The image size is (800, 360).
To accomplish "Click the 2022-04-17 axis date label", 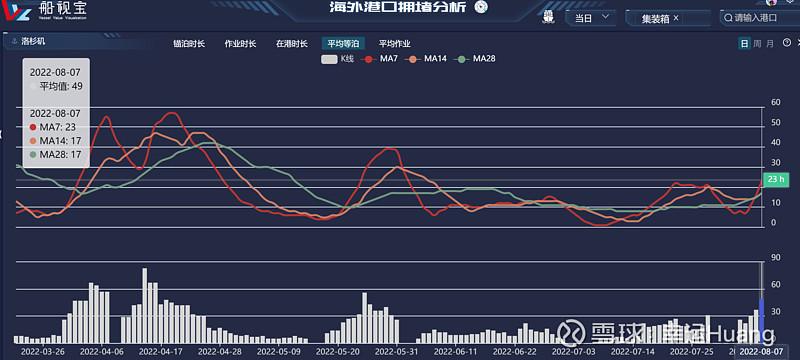I will (x=160, y=352).
